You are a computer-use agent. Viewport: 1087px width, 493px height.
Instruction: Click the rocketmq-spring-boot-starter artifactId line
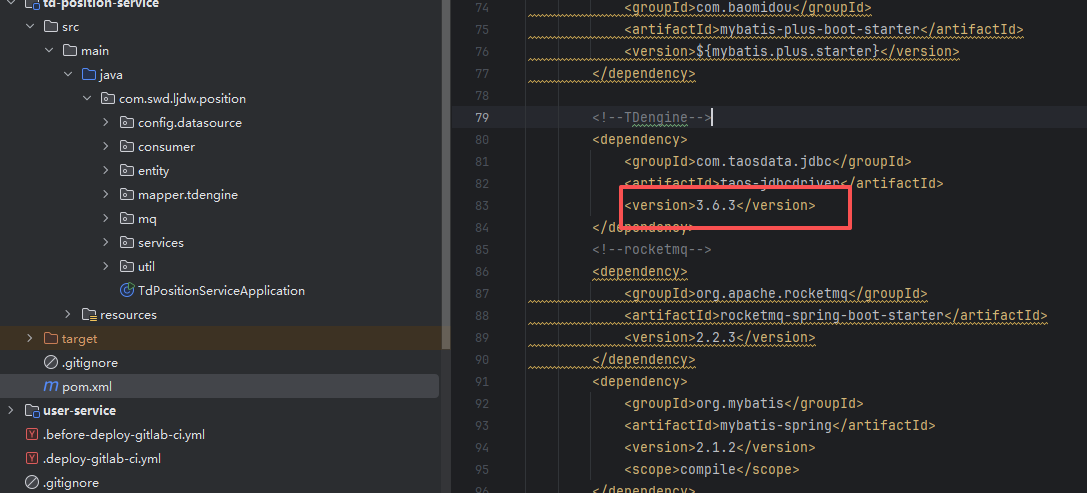tap(835, 316)
